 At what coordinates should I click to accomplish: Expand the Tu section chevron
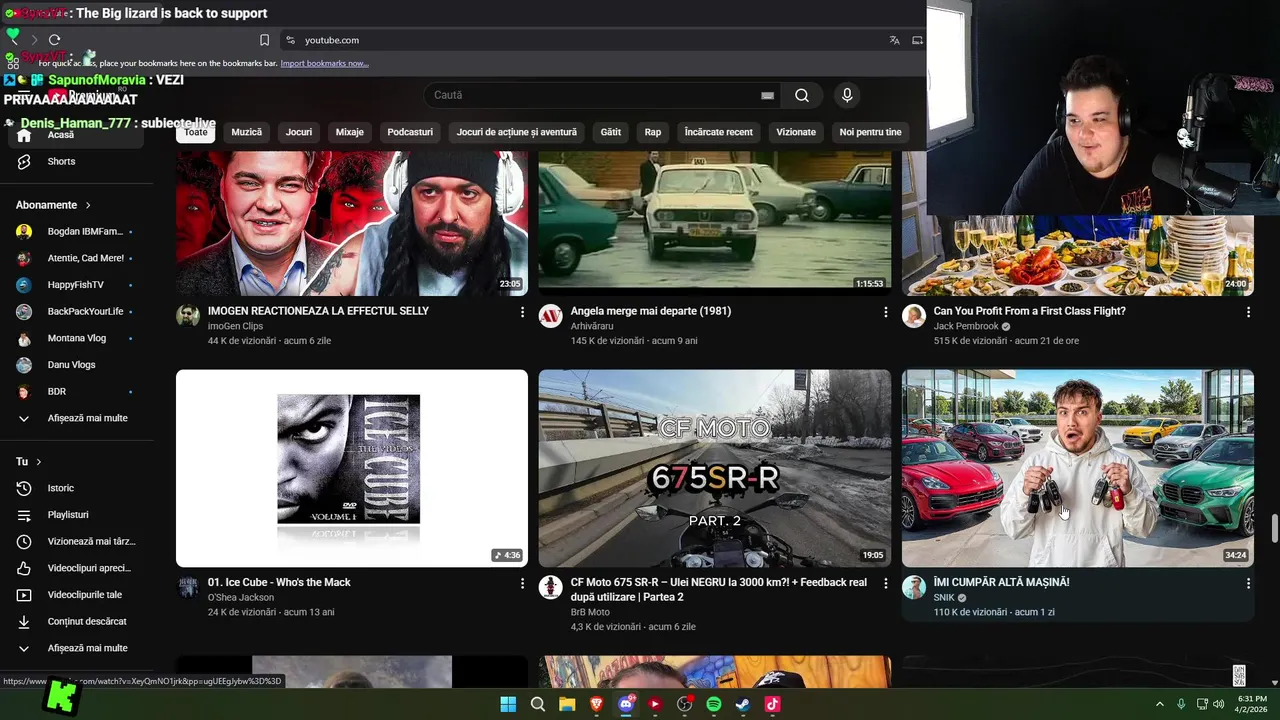point(39,462)
